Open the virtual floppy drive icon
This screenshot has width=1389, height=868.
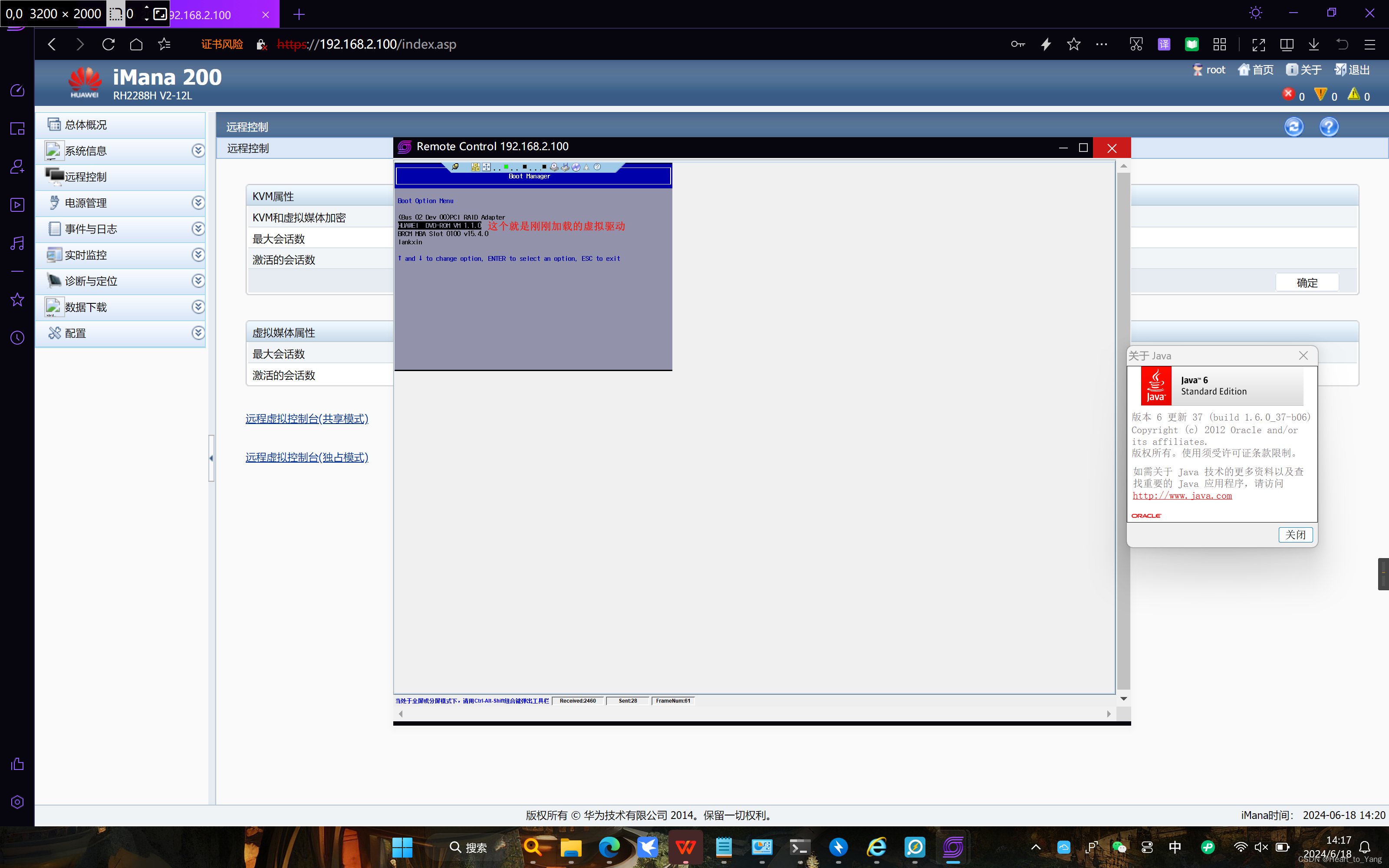point(565,167)
